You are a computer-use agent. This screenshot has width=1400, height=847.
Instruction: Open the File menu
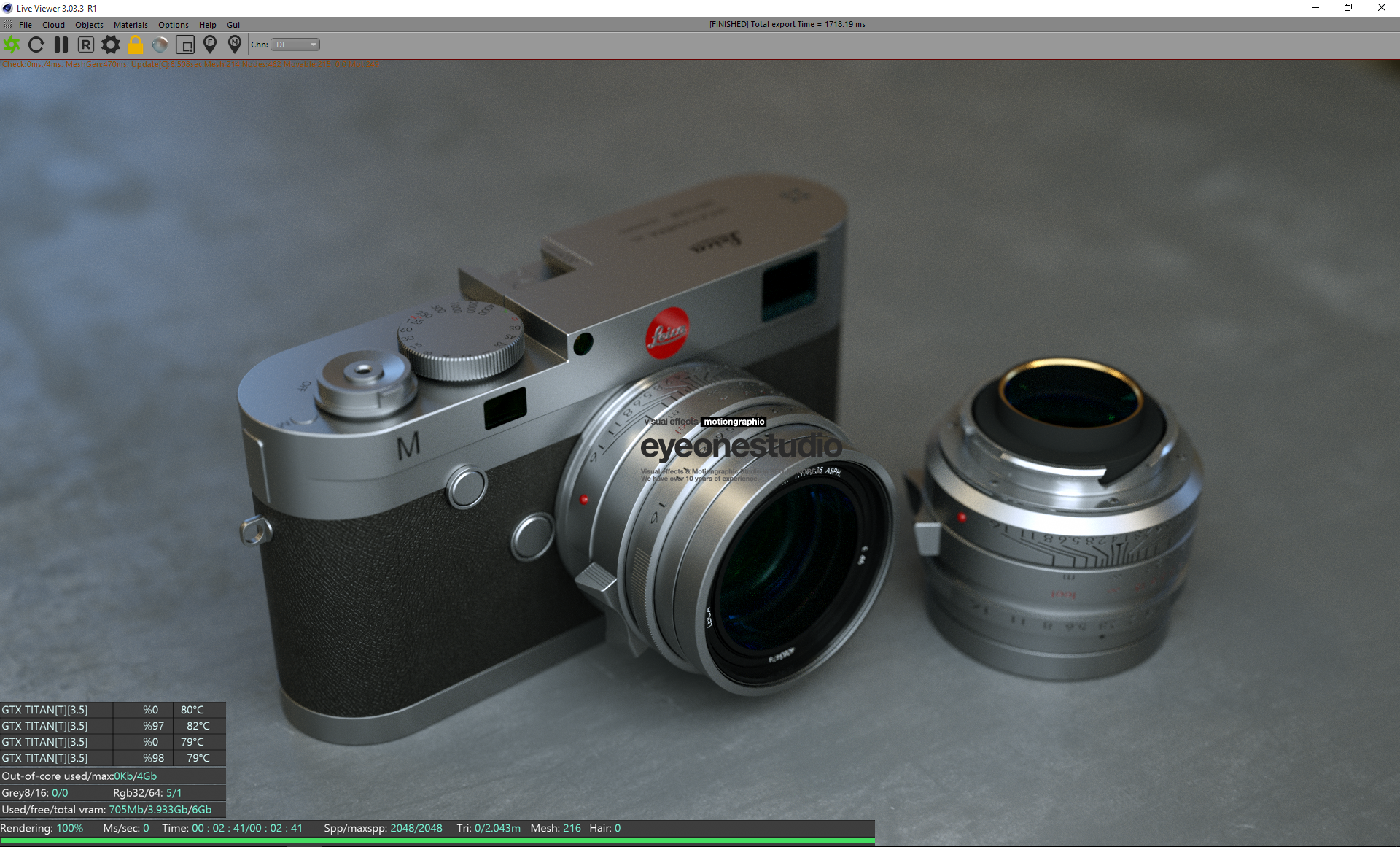pyautogui.click(x=26, y=25)
